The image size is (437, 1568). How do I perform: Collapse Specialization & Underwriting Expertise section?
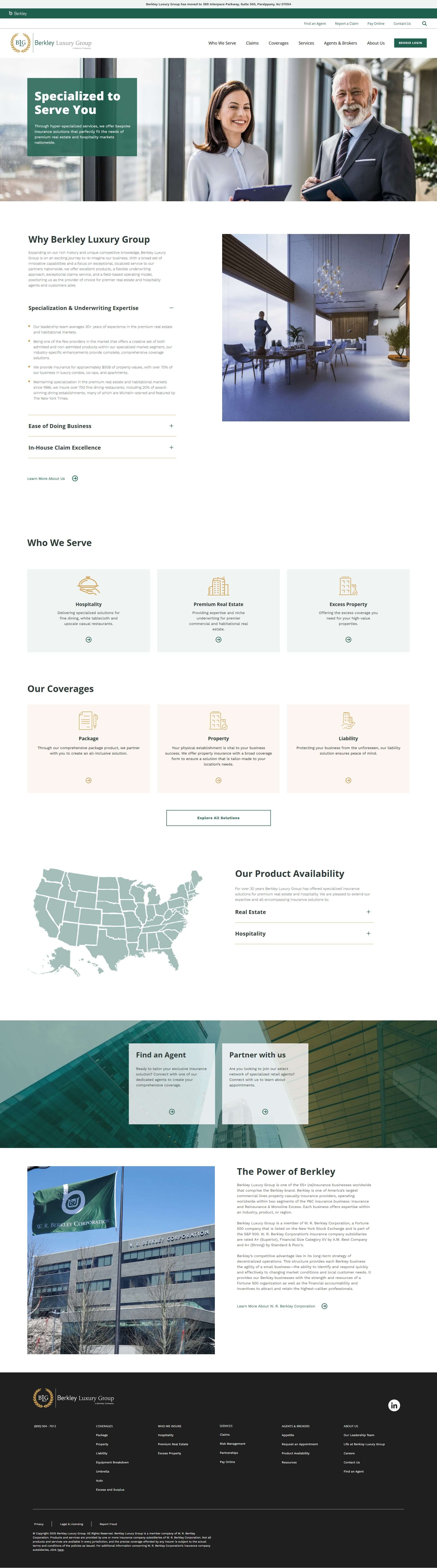pos(171,308)
